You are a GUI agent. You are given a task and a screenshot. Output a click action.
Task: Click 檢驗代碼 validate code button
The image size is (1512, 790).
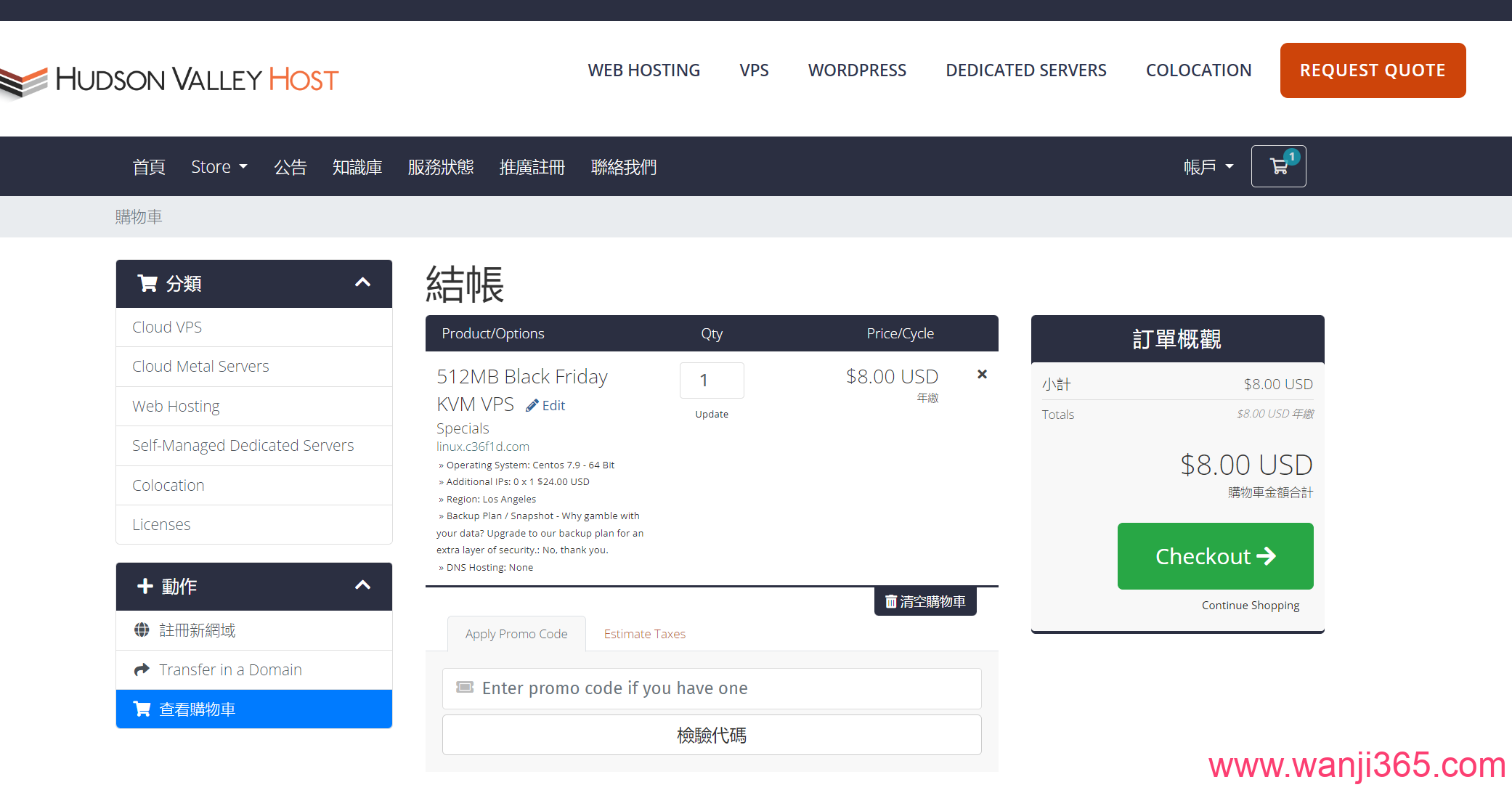coord(712,735)
